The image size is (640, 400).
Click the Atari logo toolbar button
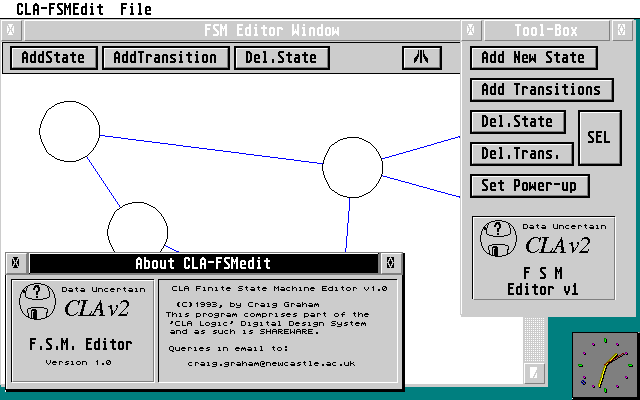[x=422, y=57]
